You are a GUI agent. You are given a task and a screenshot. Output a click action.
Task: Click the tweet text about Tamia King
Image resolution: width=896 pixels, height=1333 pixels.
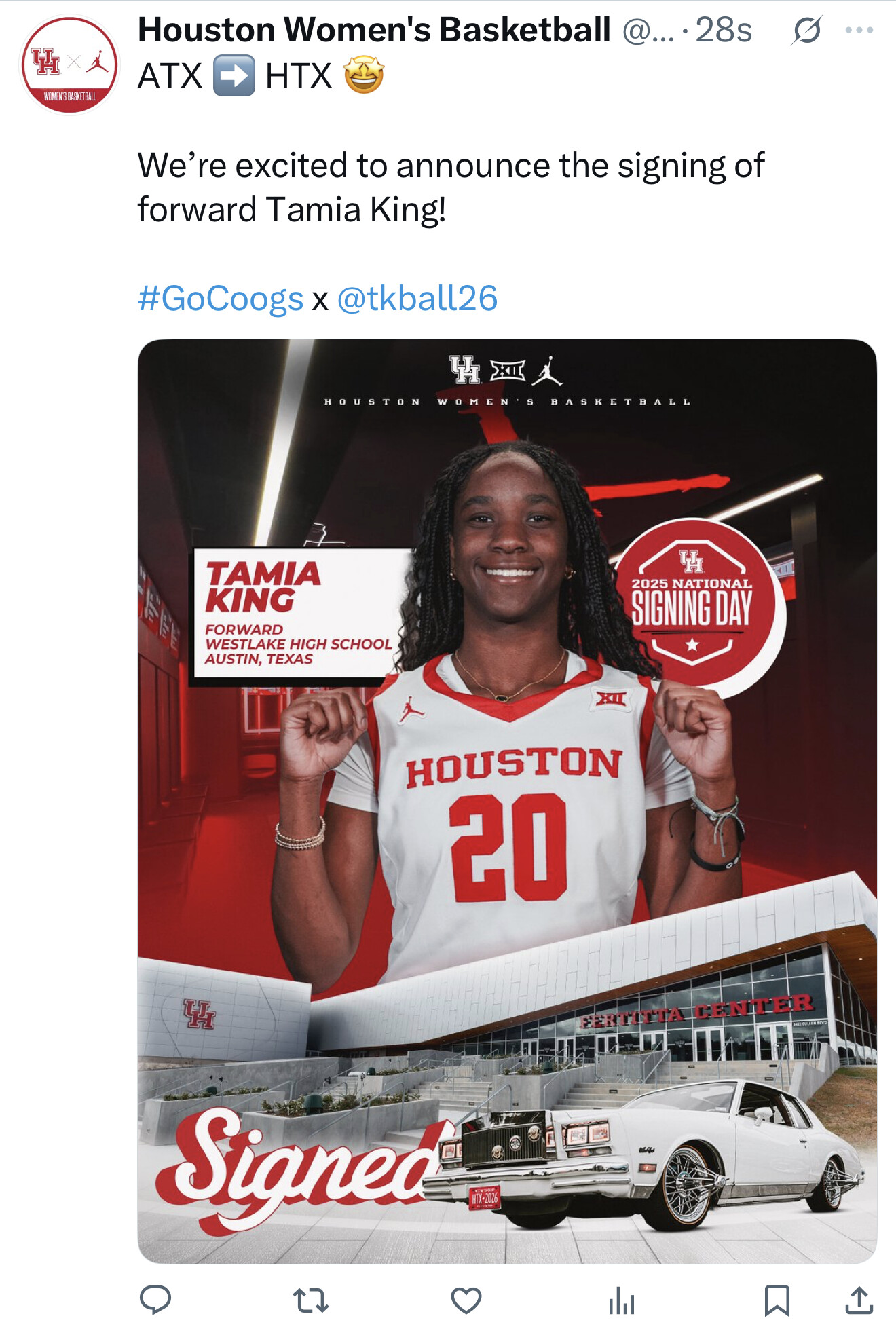coord(451,187)
